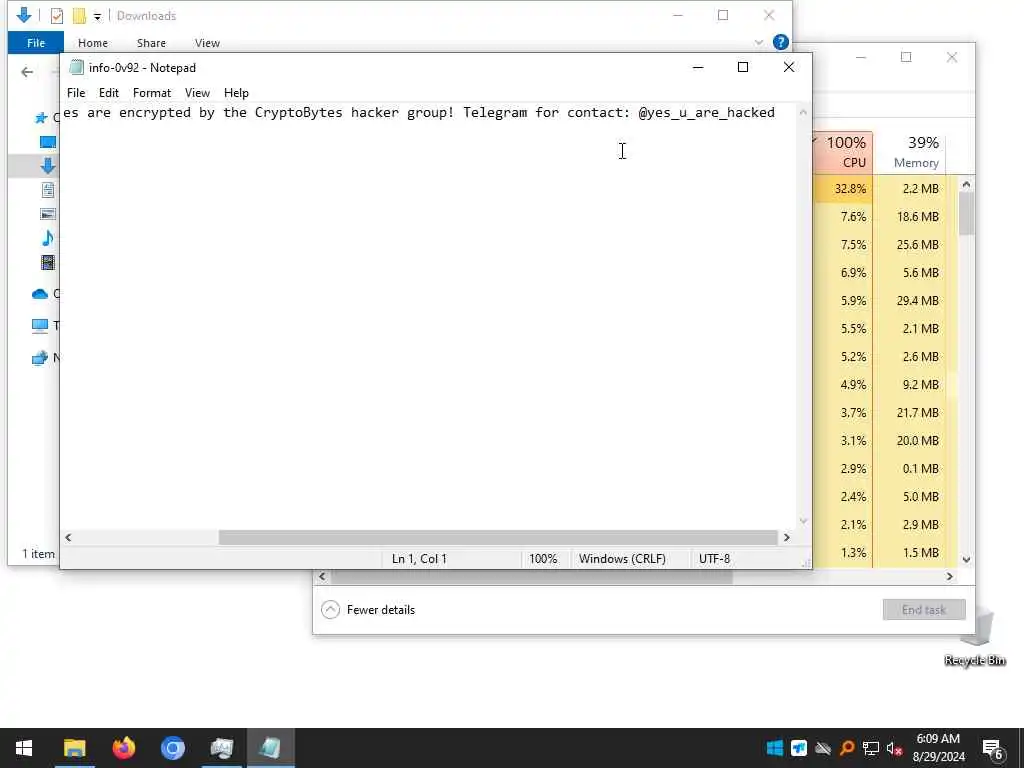
Task: Open Notepad View menu
Action: coord(197,93)
